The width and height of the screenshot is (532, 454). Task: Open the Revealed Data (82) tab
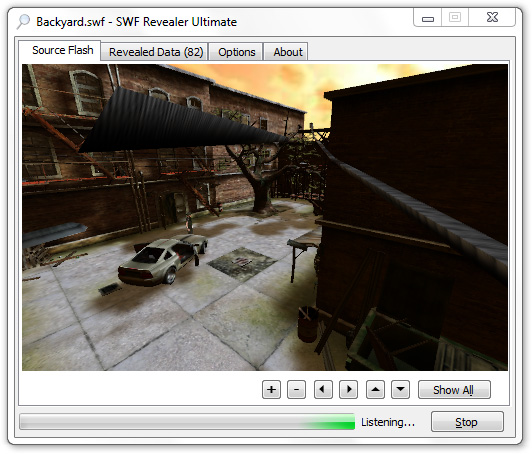[155, 52]
